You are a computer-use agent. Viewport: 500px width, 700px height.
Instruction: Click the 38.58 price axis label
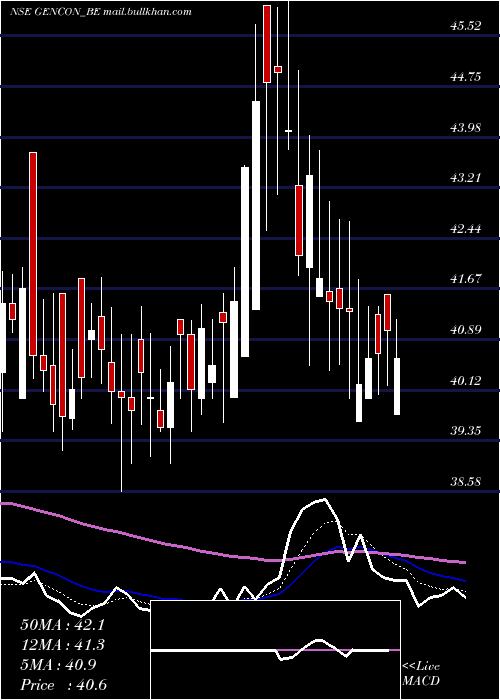[x=466, y=481]
